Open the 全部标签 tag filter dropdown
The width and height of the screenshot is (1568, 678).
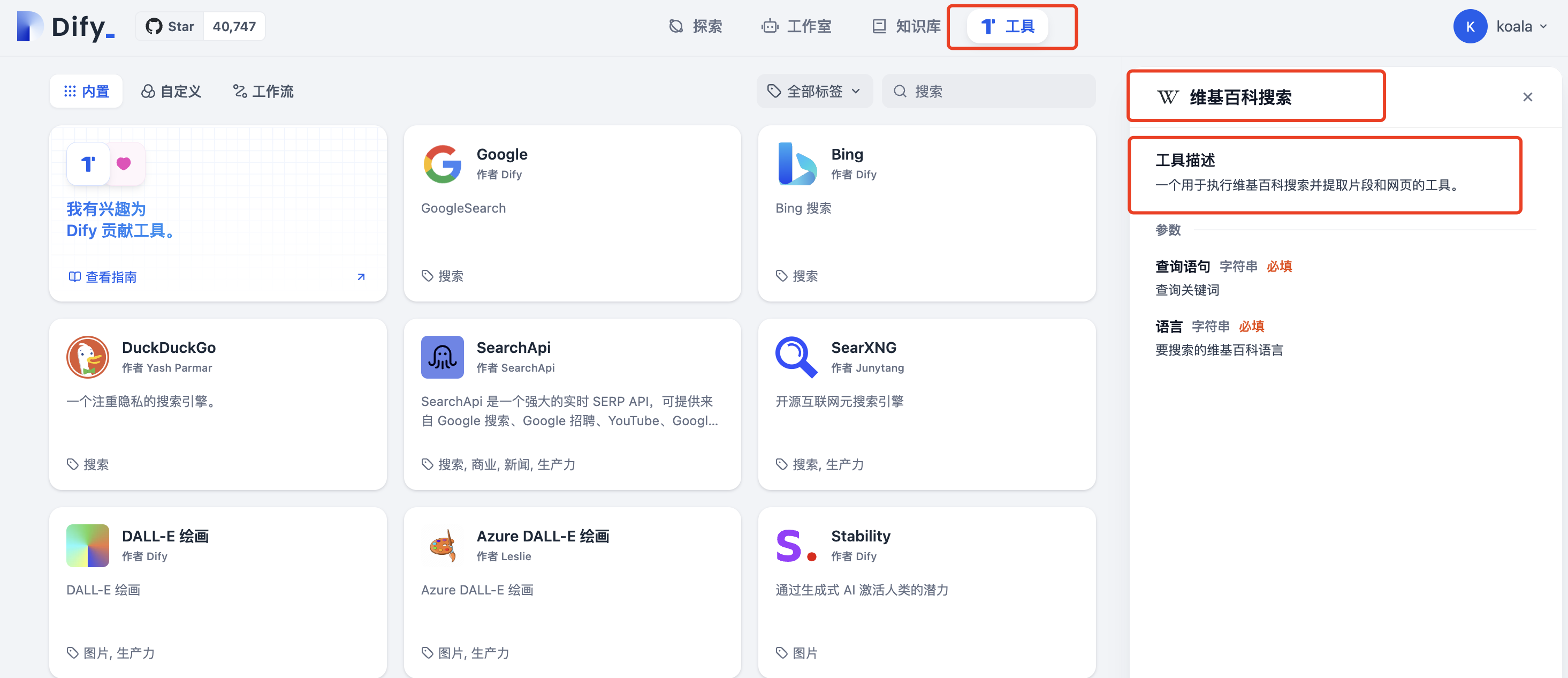coord(815,92)
